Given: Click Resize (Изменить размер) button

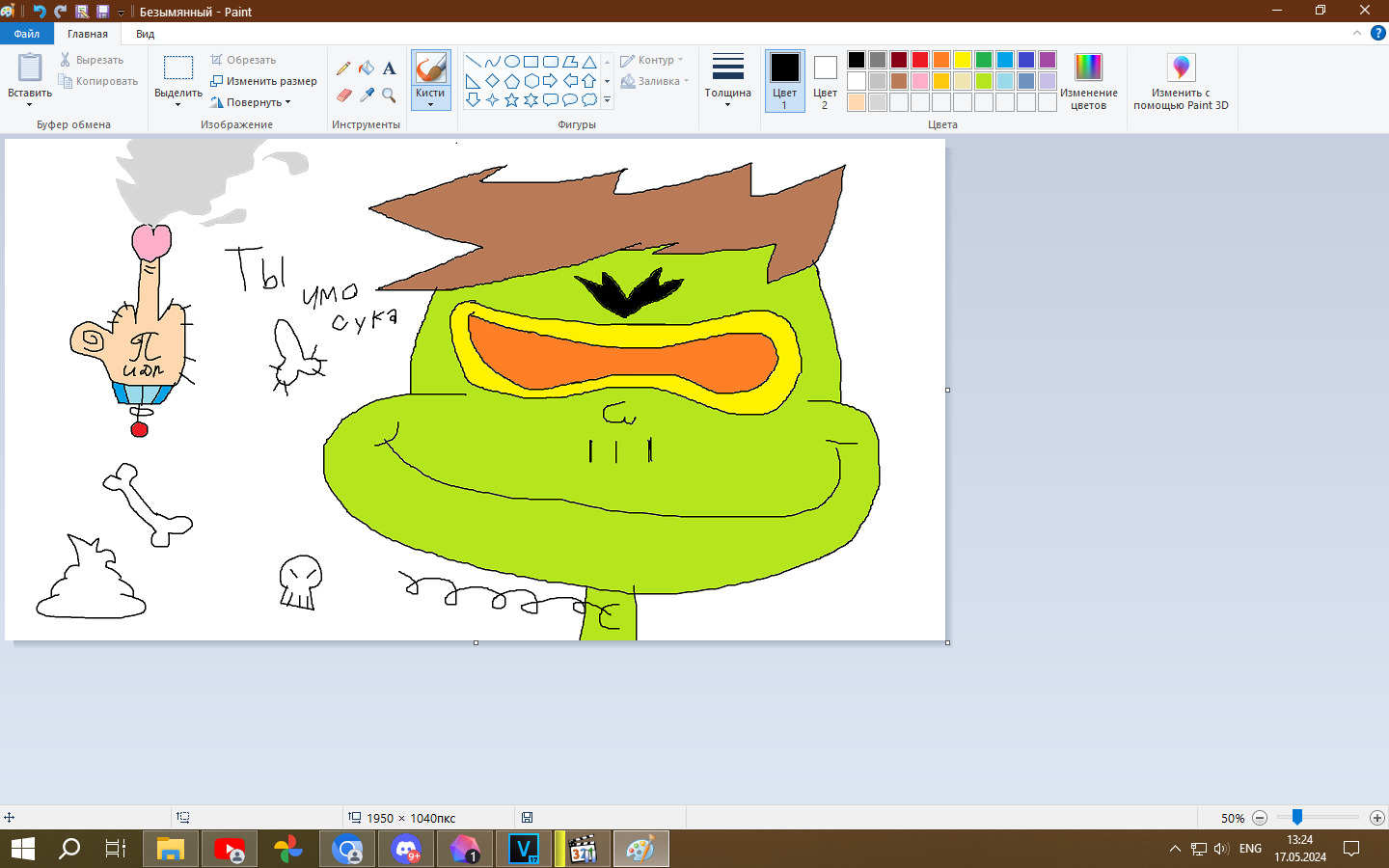Looking at the screenshot, I should pyautogui.click(x=264, y=81).
